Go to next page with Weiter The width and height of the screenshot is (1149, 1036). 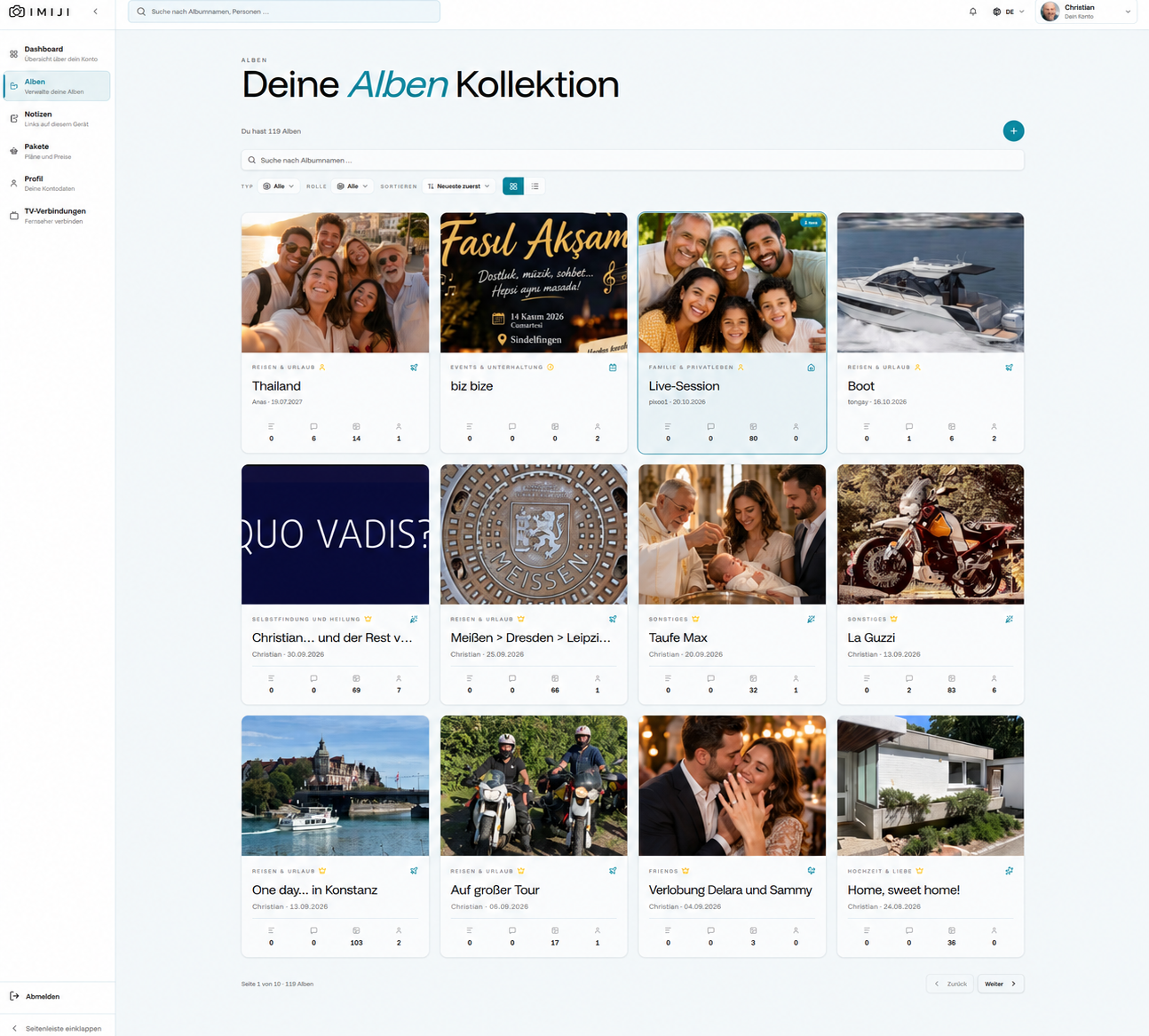[1001, 984]
